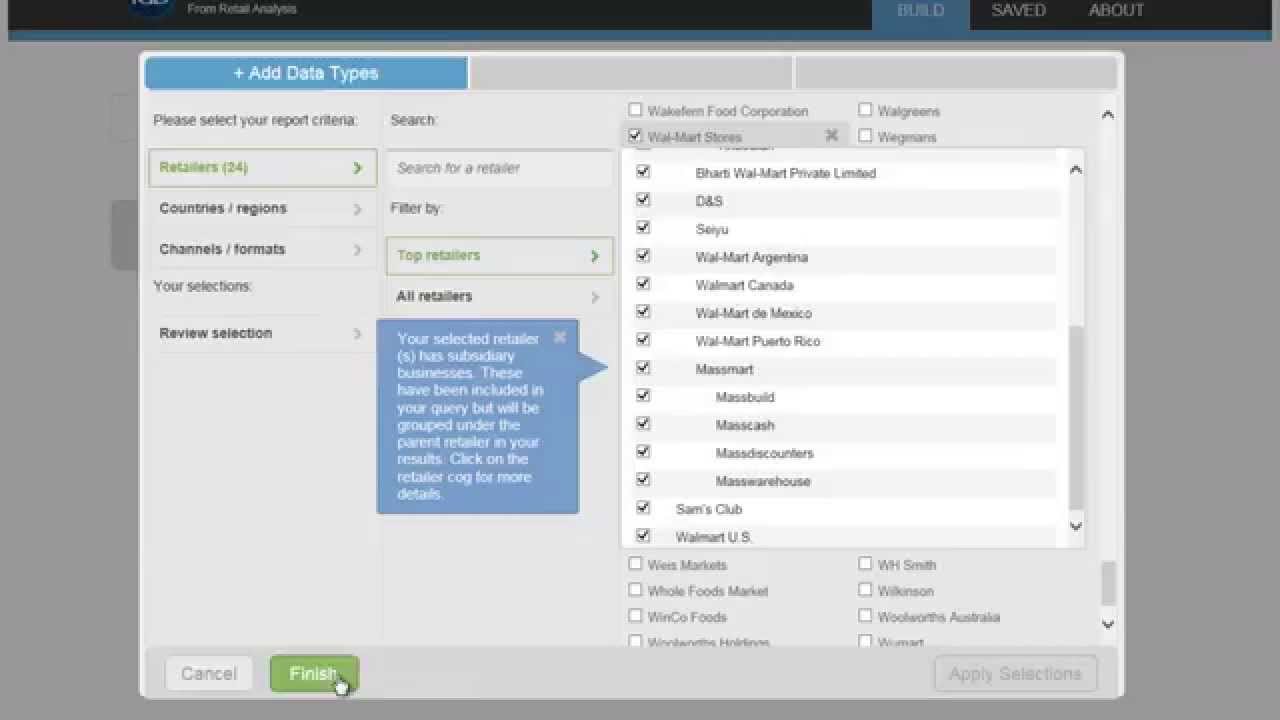1280x720 pixels.
Task: Uncheck Wal-Mart Stores checkbox
Action: click(635, 135)
